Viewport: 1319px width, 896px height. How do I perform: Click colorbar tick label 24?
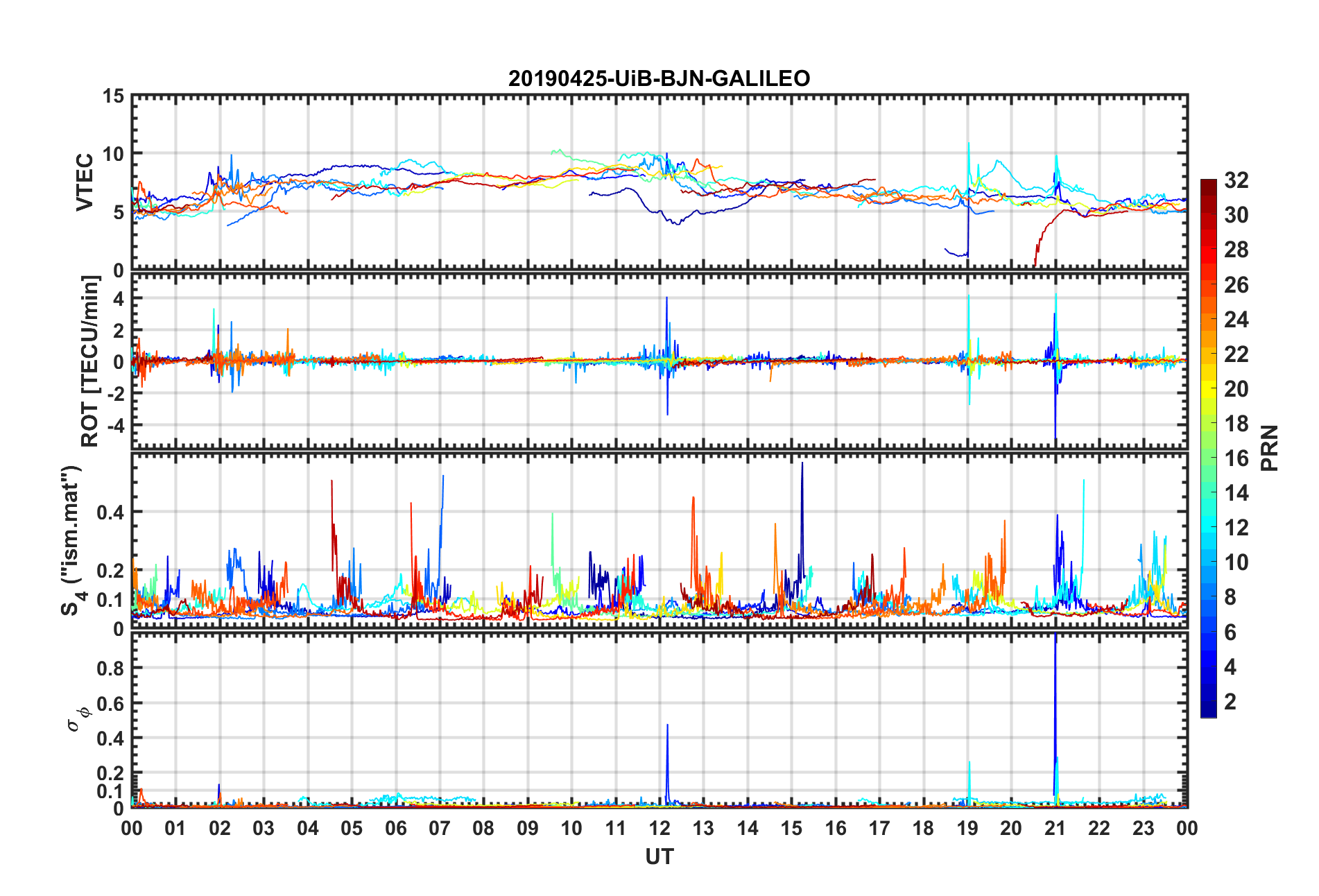coord(1236,320)
